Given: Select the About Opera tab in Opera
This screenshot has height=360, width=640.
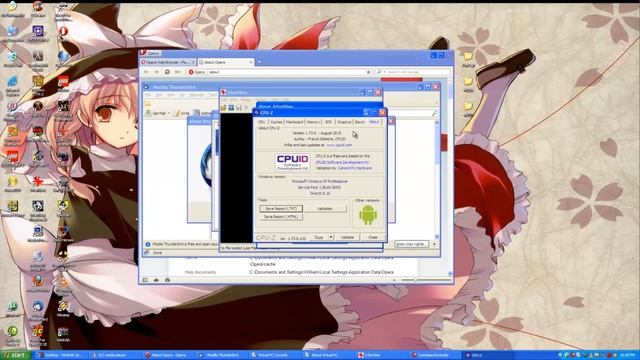Looking at the screenshot, I should (225, 62).
